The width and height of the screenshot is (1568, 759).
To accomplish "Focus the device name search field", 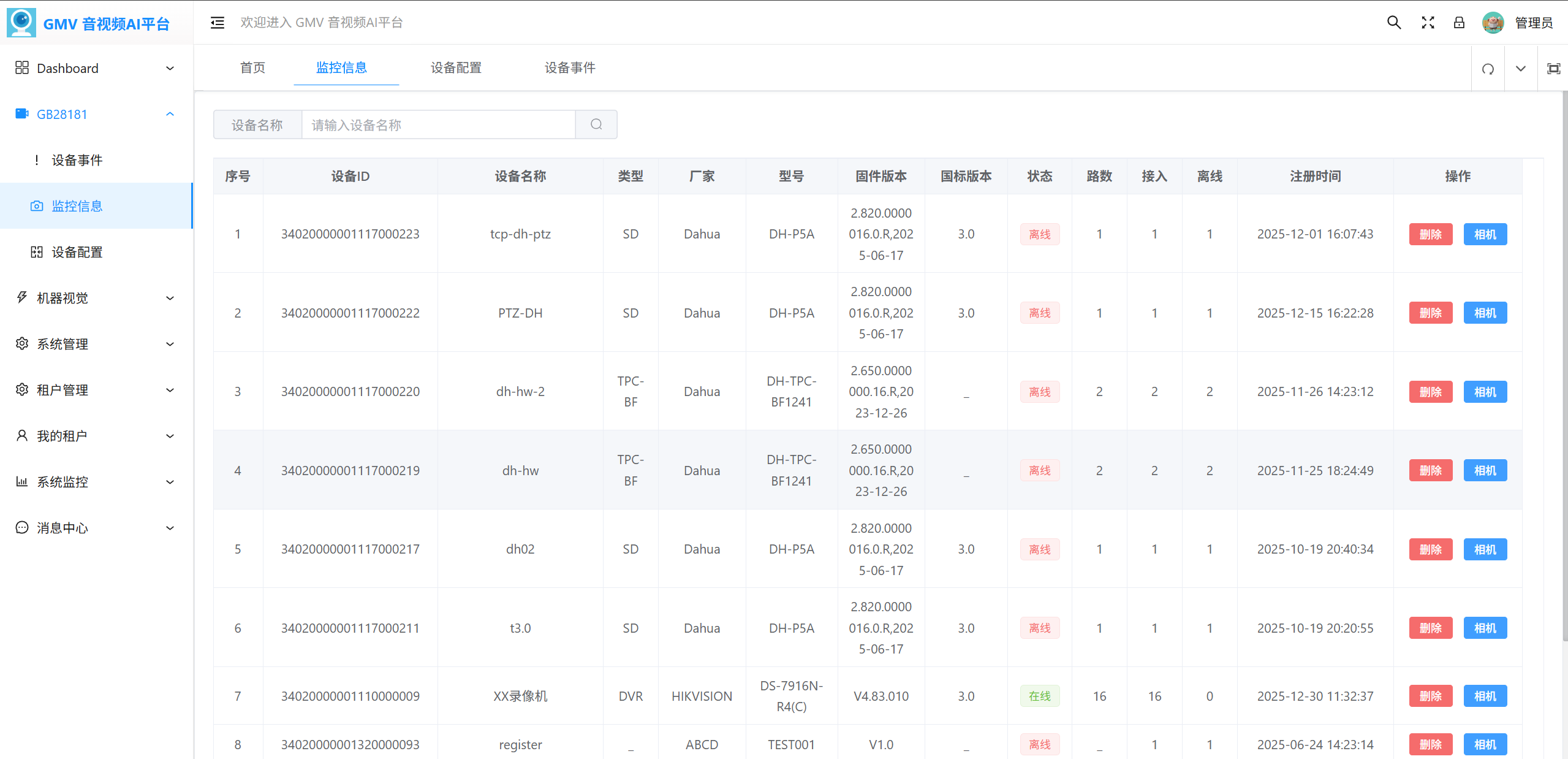I will [439, 124].
